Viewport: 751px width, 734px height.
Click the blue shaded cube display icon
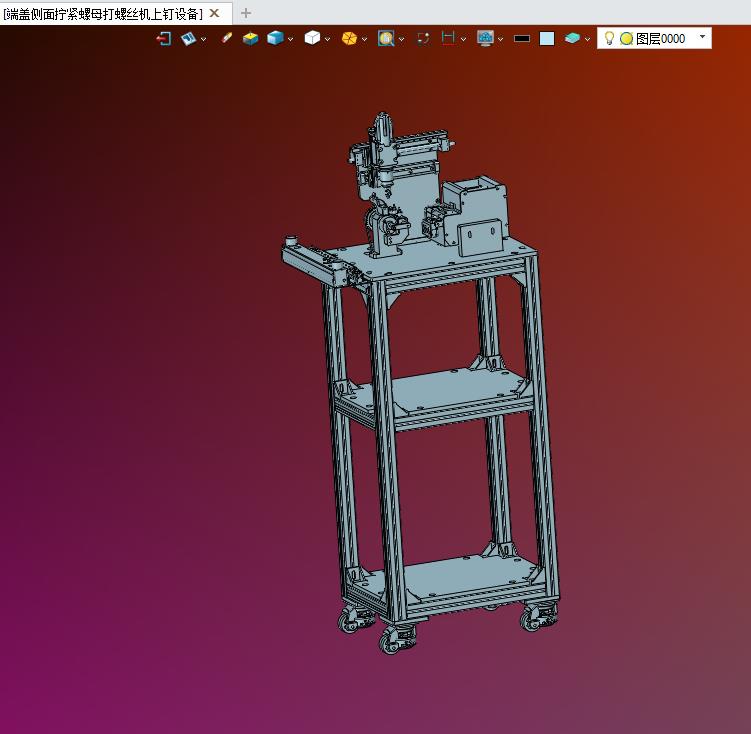click(274, 38)
